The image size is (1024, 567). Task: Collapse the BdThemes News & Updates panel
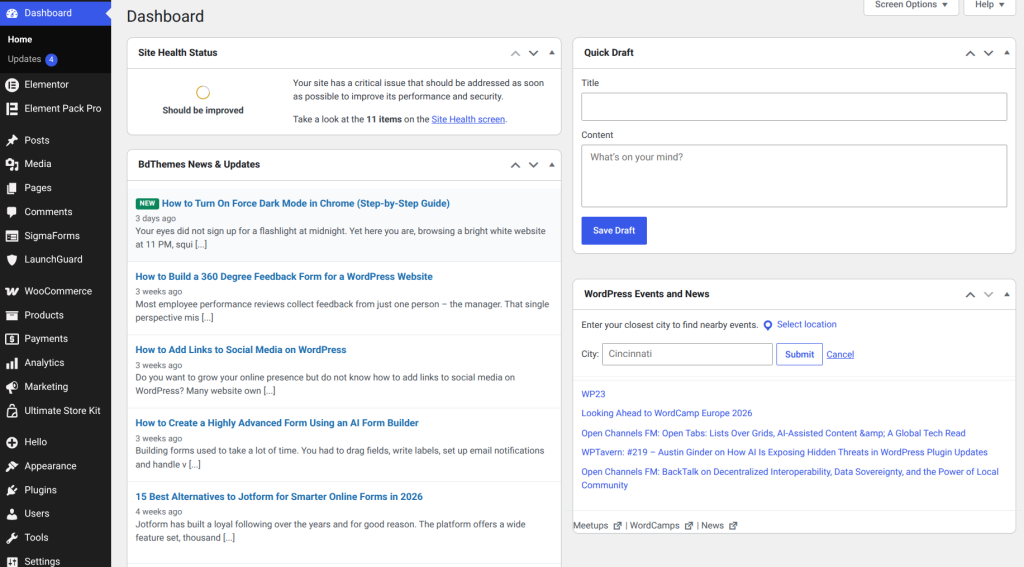click(x=552, y=165)
